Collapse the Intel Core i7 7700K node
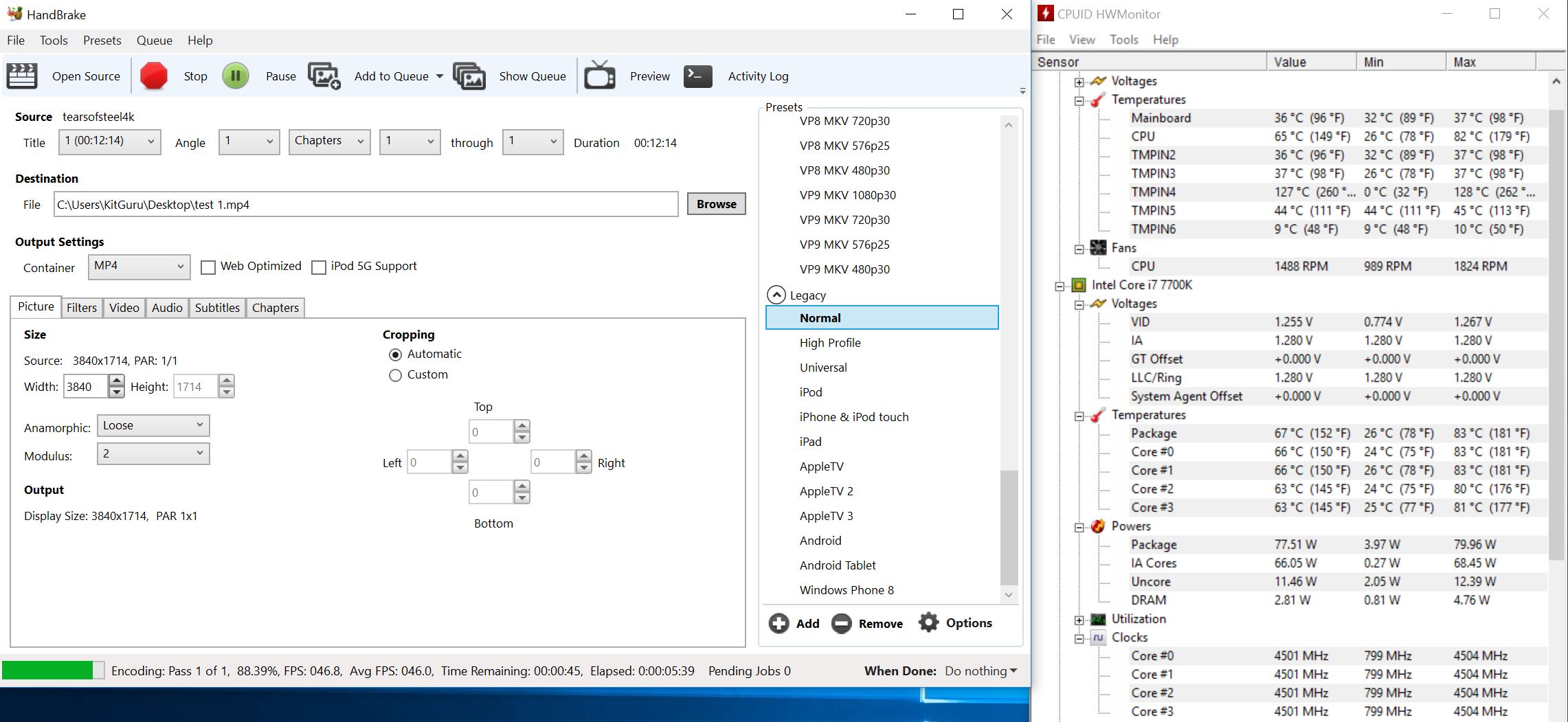The image size is (1568, 722). (1060, 286)
